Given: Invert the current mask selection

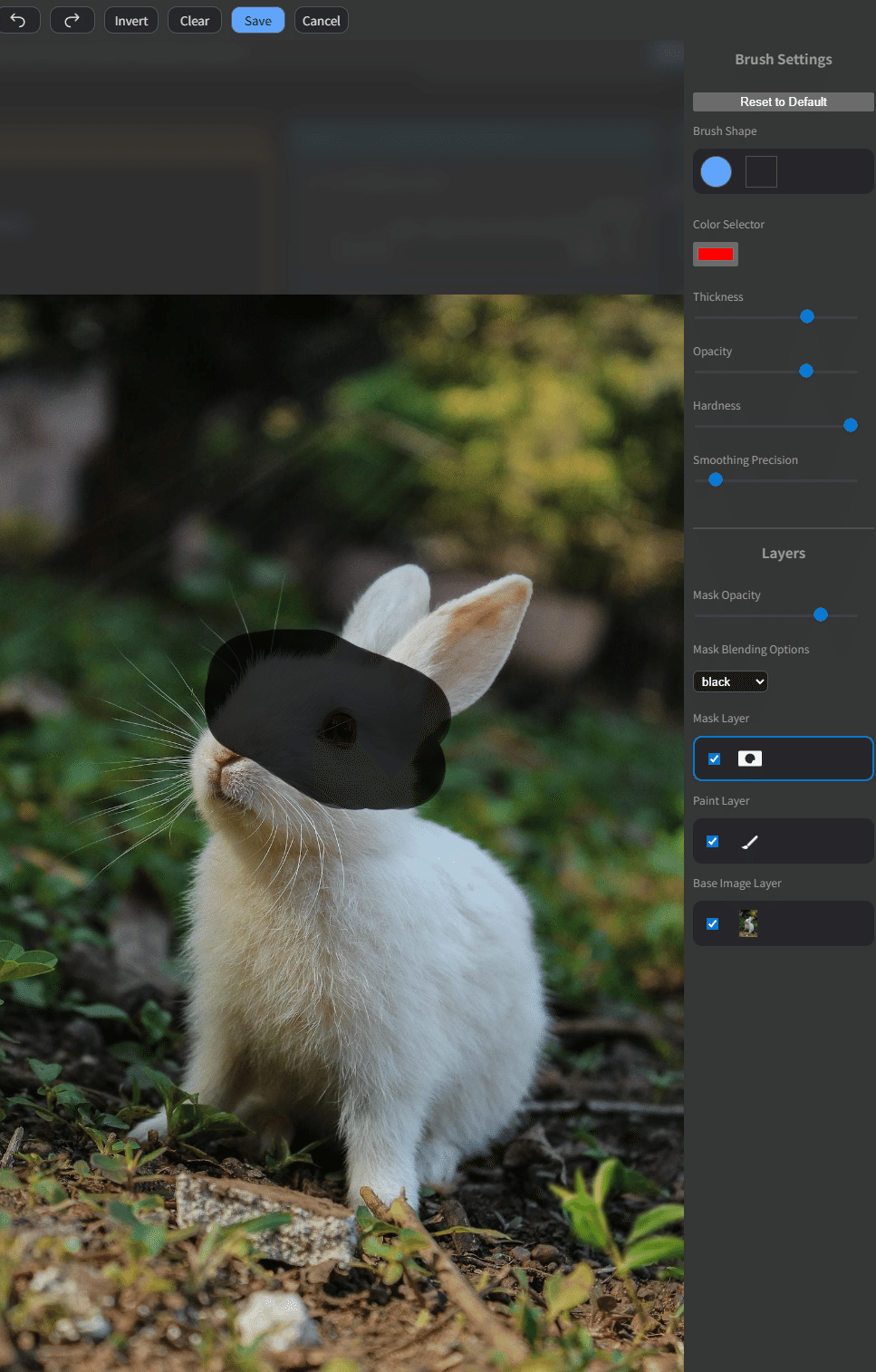Looking at the screenshot, I should 130,19.
